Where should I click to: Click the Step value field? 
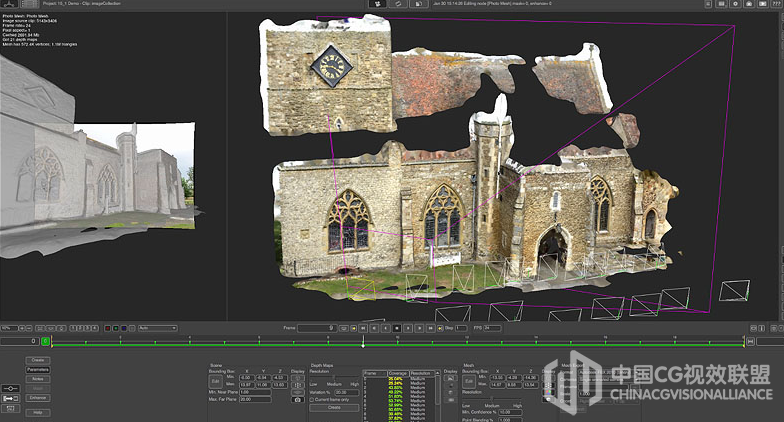[x=461, y=328]
